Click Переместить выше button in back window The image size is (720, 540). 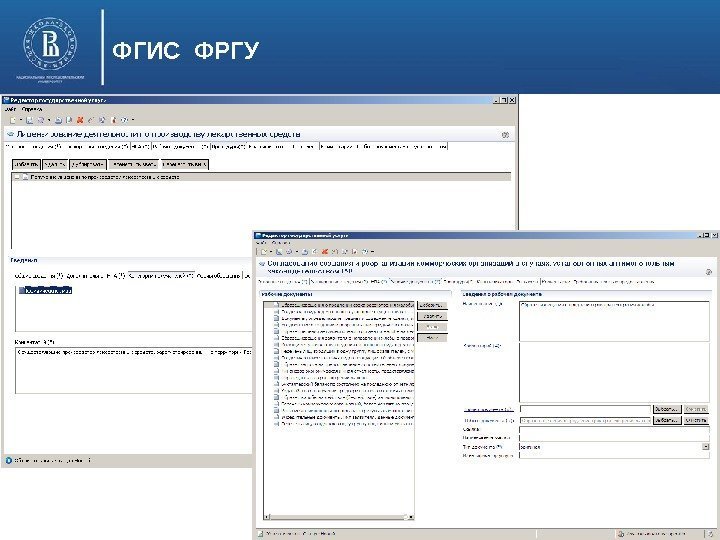tap(134, 164)
